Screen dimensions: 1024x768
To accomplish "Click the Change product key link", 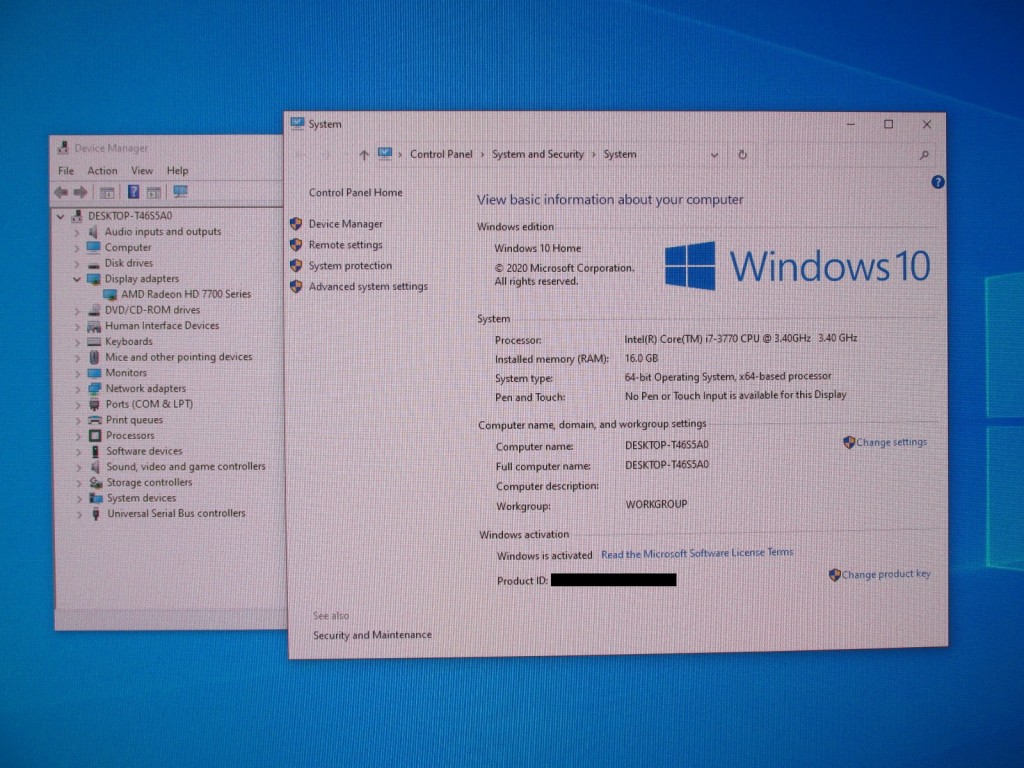I will point(886,575).
